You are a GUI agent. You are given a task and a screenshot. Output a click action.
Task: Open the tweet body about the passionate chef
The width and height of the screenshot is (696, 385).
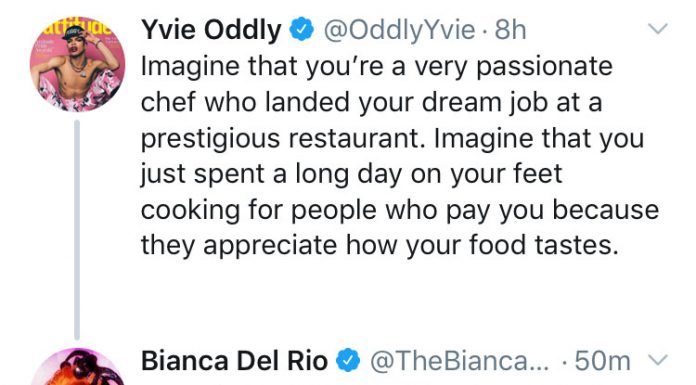399,155
